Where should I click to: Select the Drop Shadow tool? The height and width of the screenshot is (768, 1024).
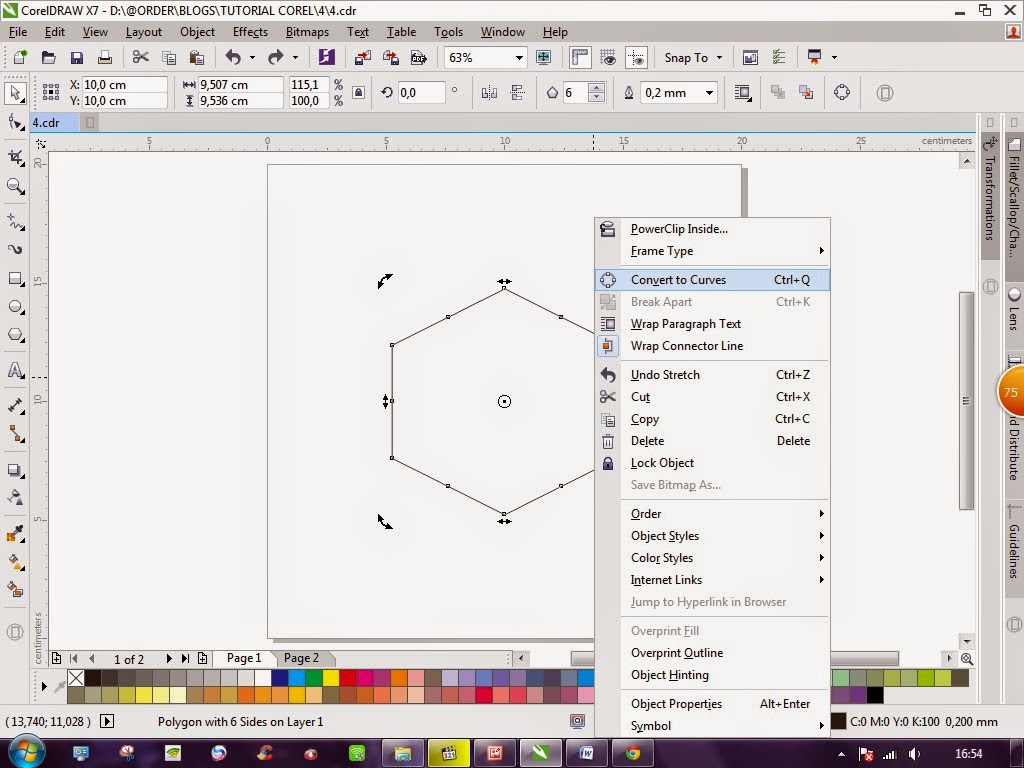pos(15,470)
